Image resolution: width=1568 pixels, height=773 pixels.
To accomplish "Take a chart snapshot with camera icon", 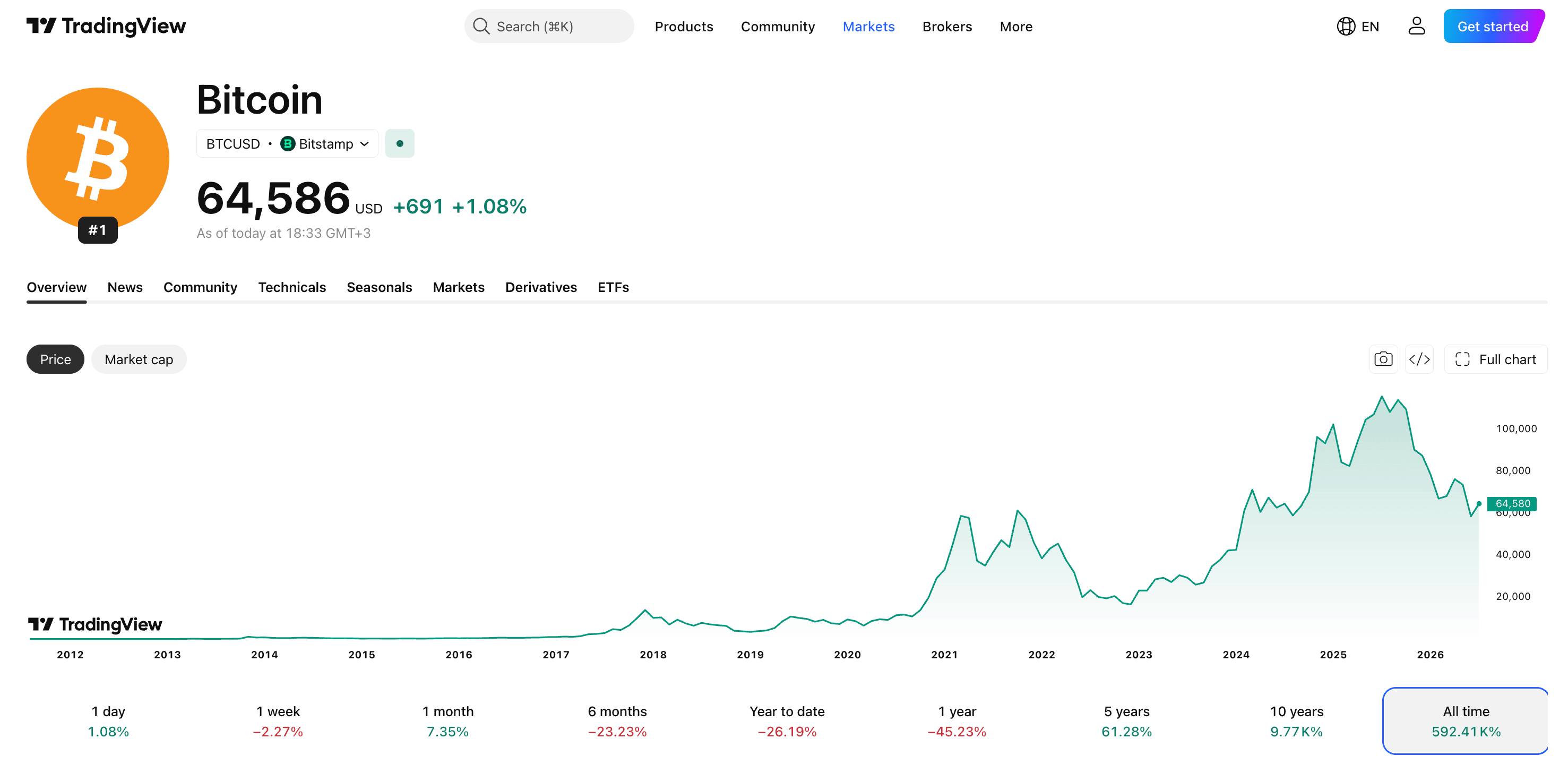I will click(1383, 359).
